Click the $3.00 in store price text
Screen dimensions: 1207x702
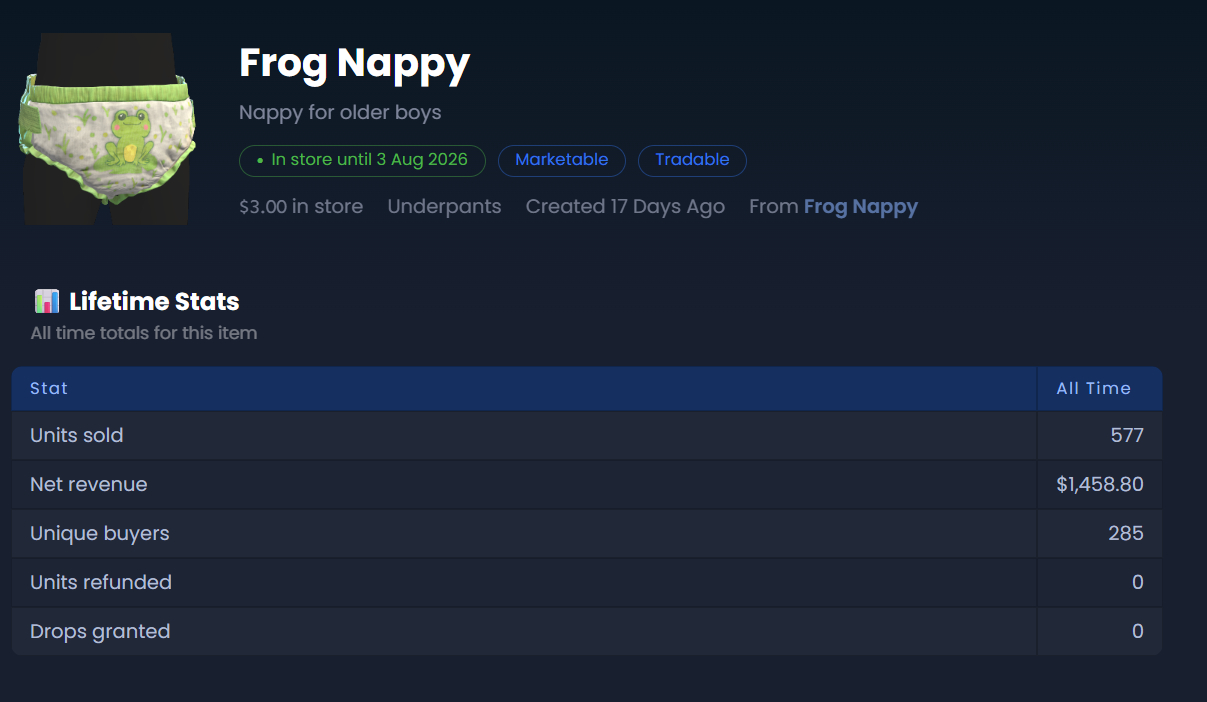point(301,207)
